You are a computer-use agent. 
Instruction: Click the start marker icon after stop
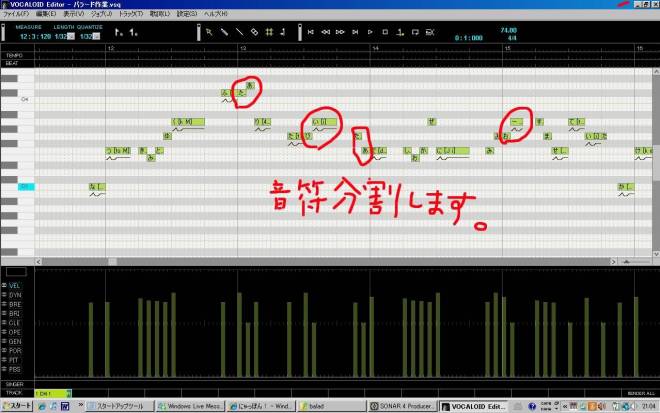point(400,32)
